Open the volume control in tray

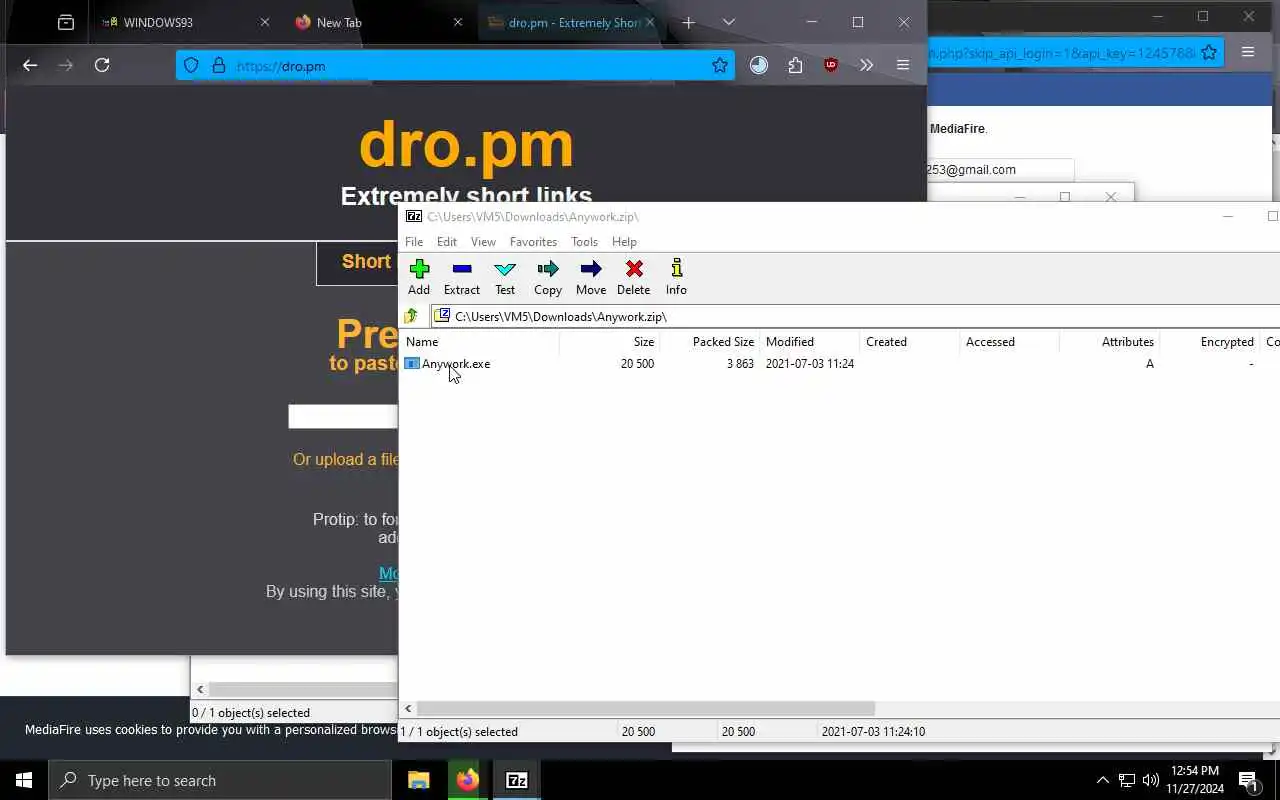1151,780
